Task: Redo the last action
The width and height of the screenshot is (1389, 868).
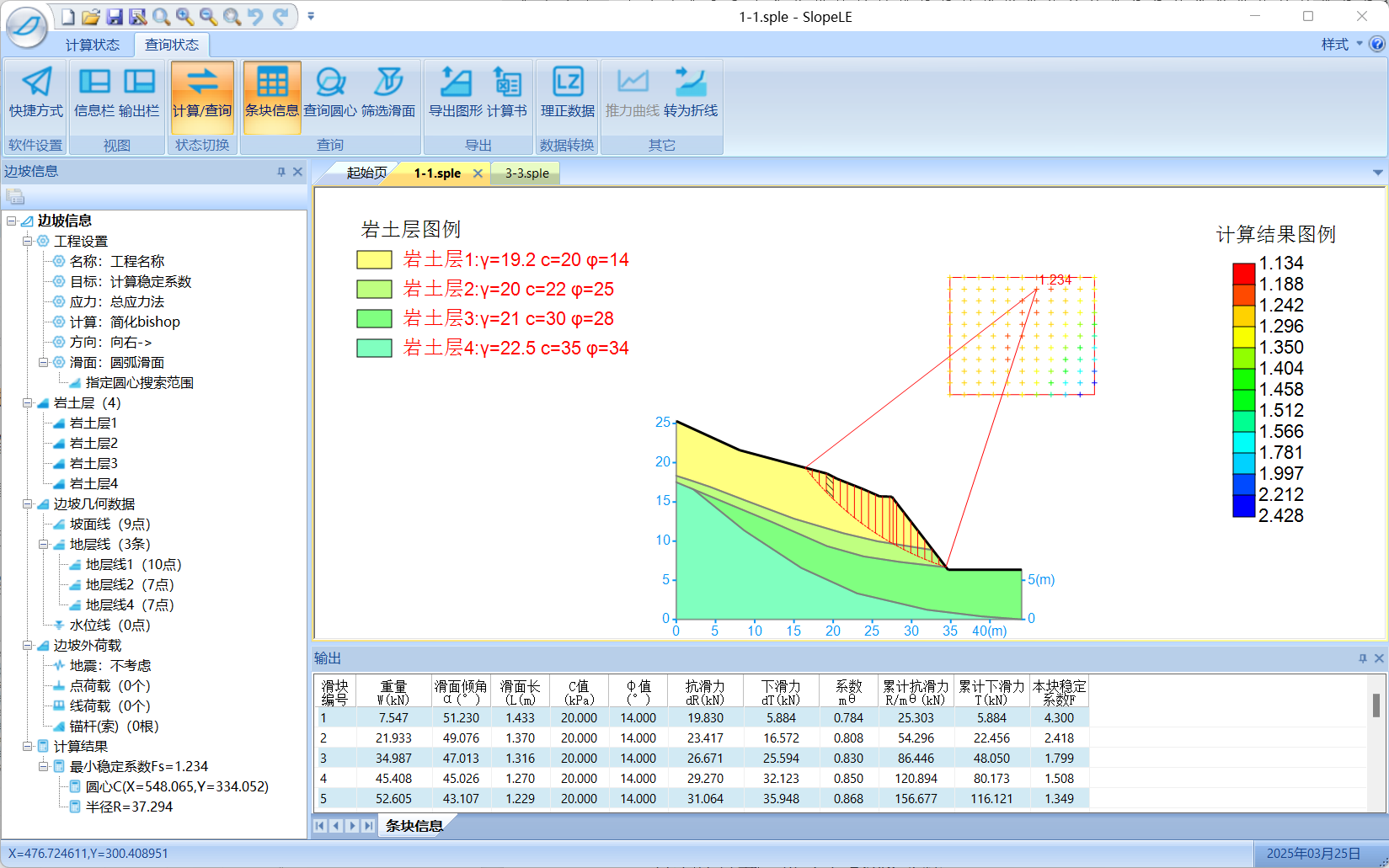Action: [x=280, y=16]
